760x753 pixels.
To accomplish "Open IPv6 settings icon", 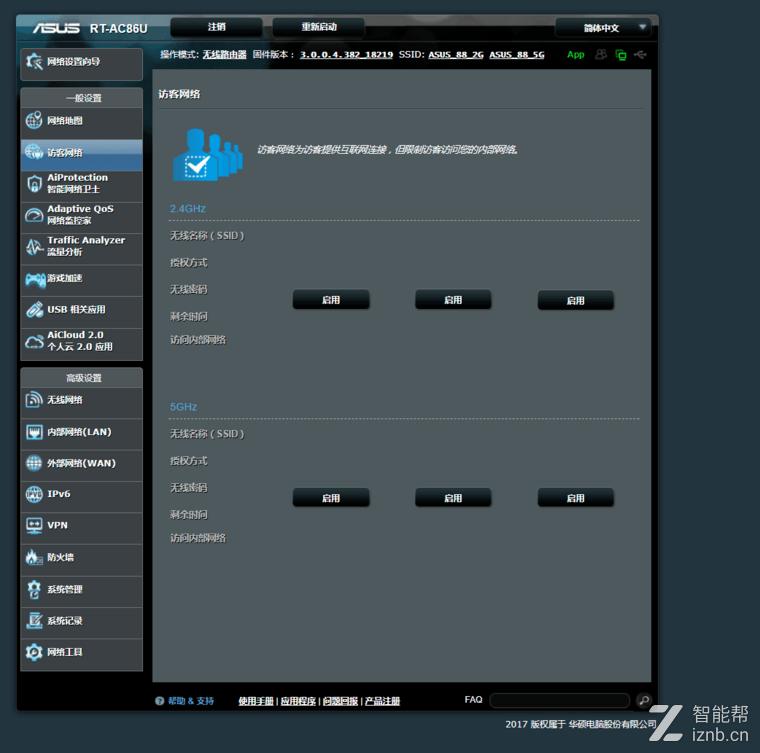I will point(34,494).
